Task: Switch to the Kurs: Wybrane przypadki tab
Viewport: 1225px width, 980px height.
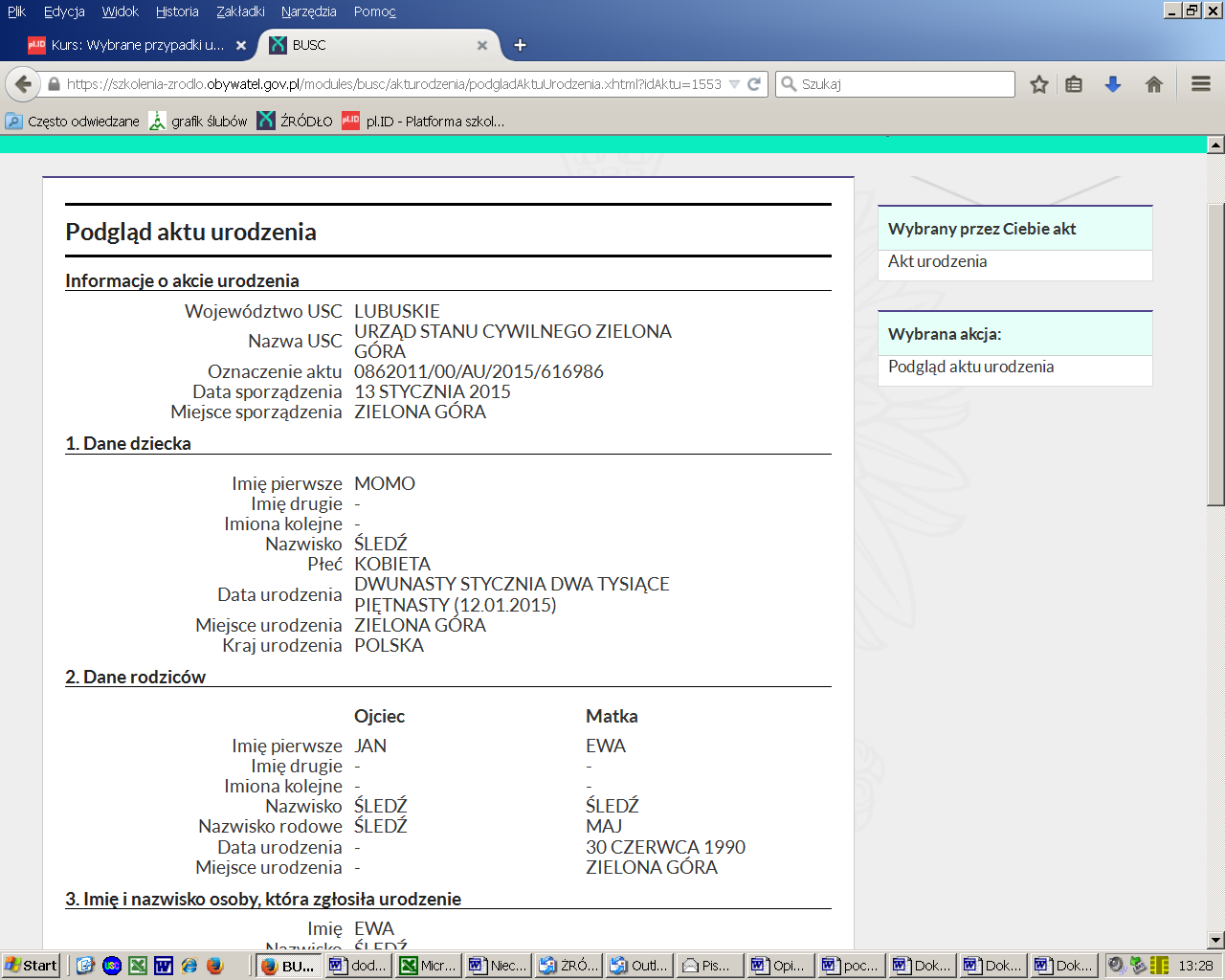Action: pyautogui.click(x=137, y=45)
